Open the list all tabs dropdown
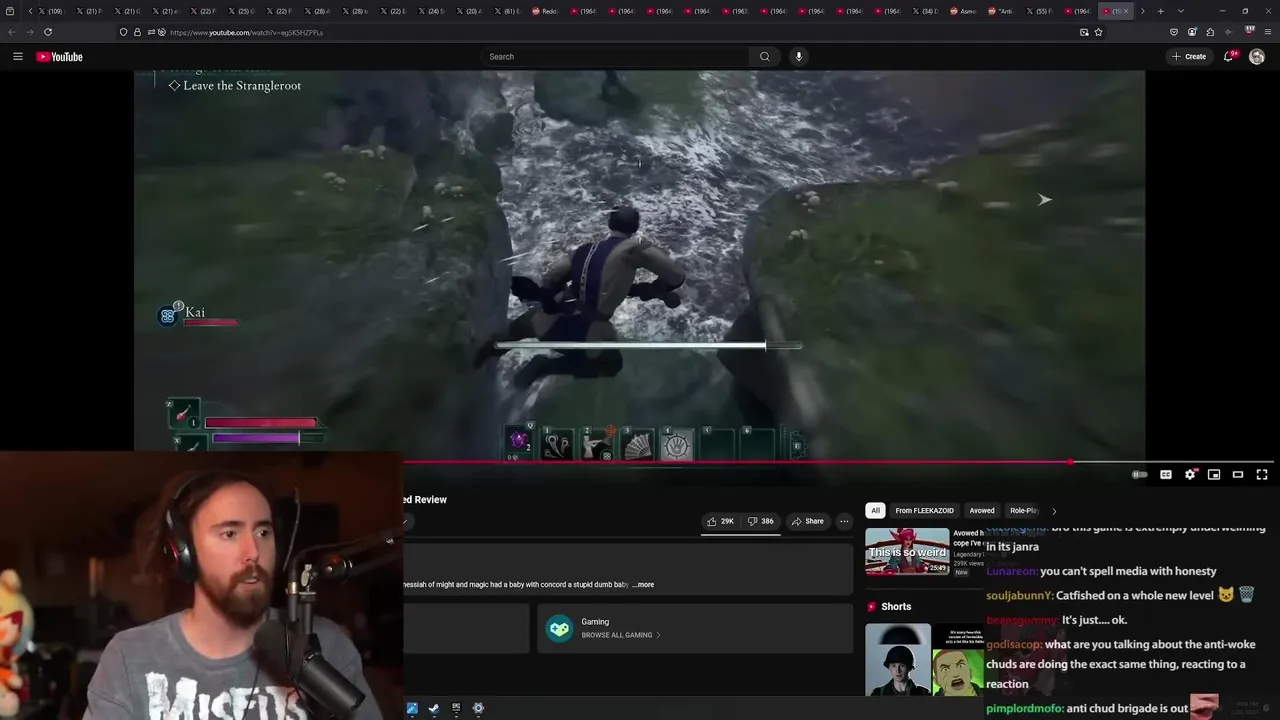 point(1181,11)
